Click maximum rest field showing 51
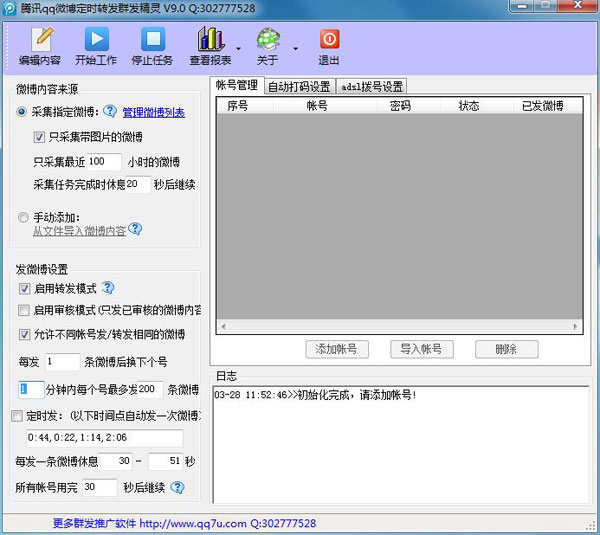The width and height of the screenshot is (600, 535). point(166,461)
